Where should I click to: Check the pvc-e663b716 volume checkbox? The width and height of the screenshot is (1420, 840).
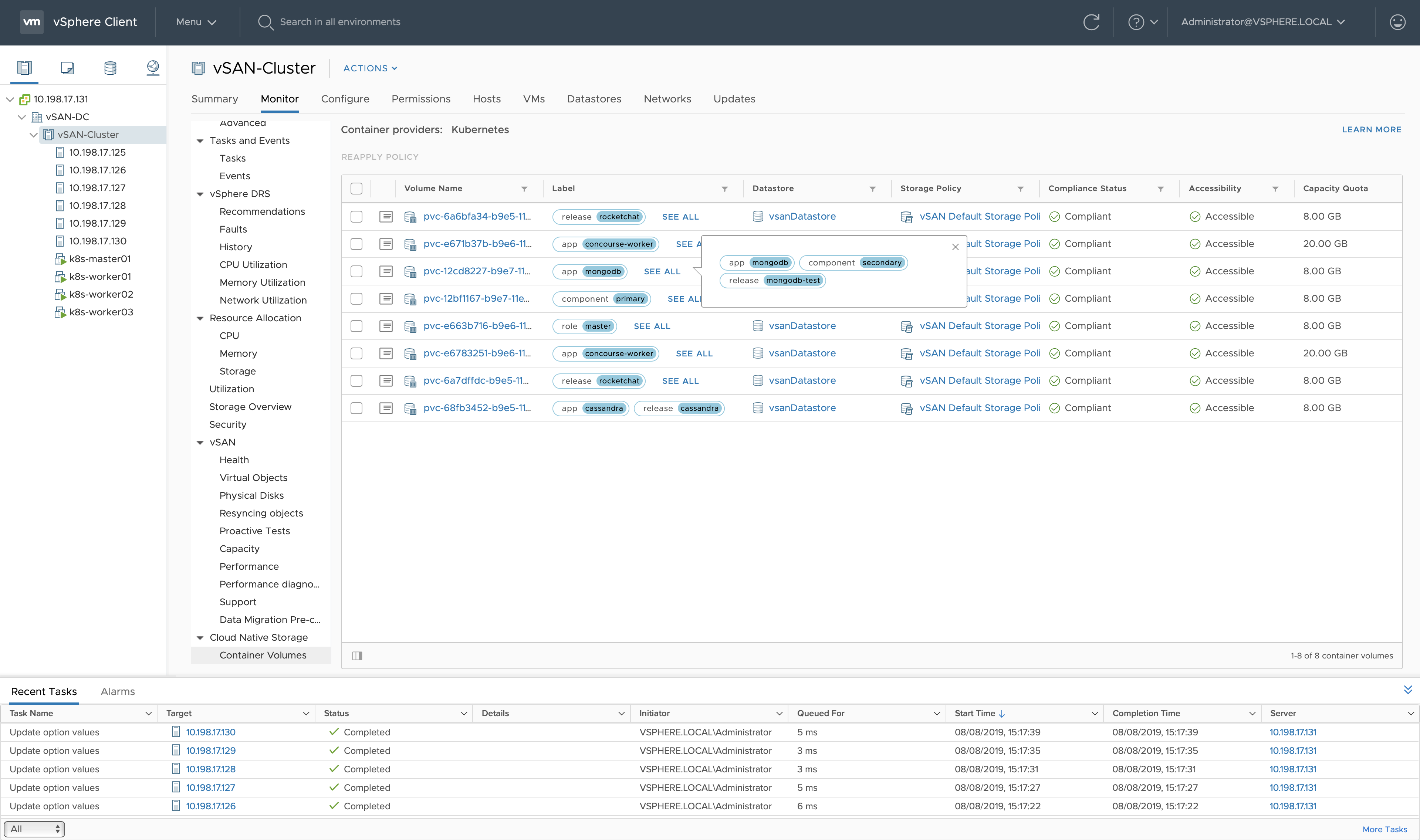pyautogui.click(x=356, y=326)
